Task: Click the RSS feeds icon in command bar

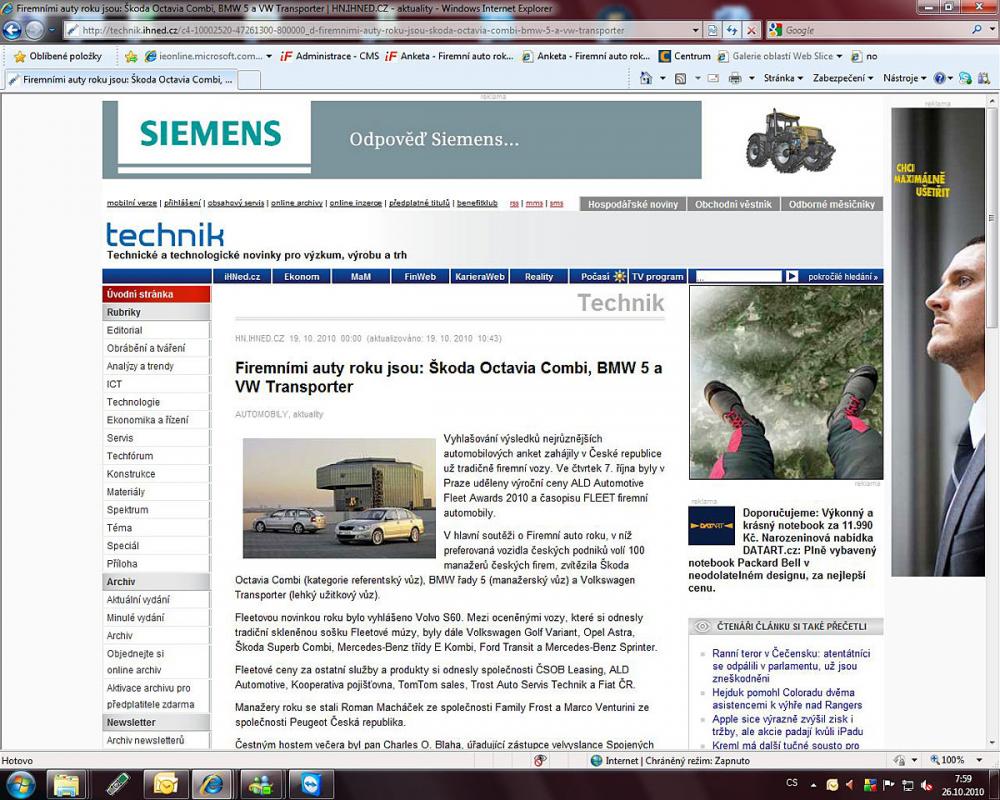Action: pyautogui.click(x=680, y=78)
